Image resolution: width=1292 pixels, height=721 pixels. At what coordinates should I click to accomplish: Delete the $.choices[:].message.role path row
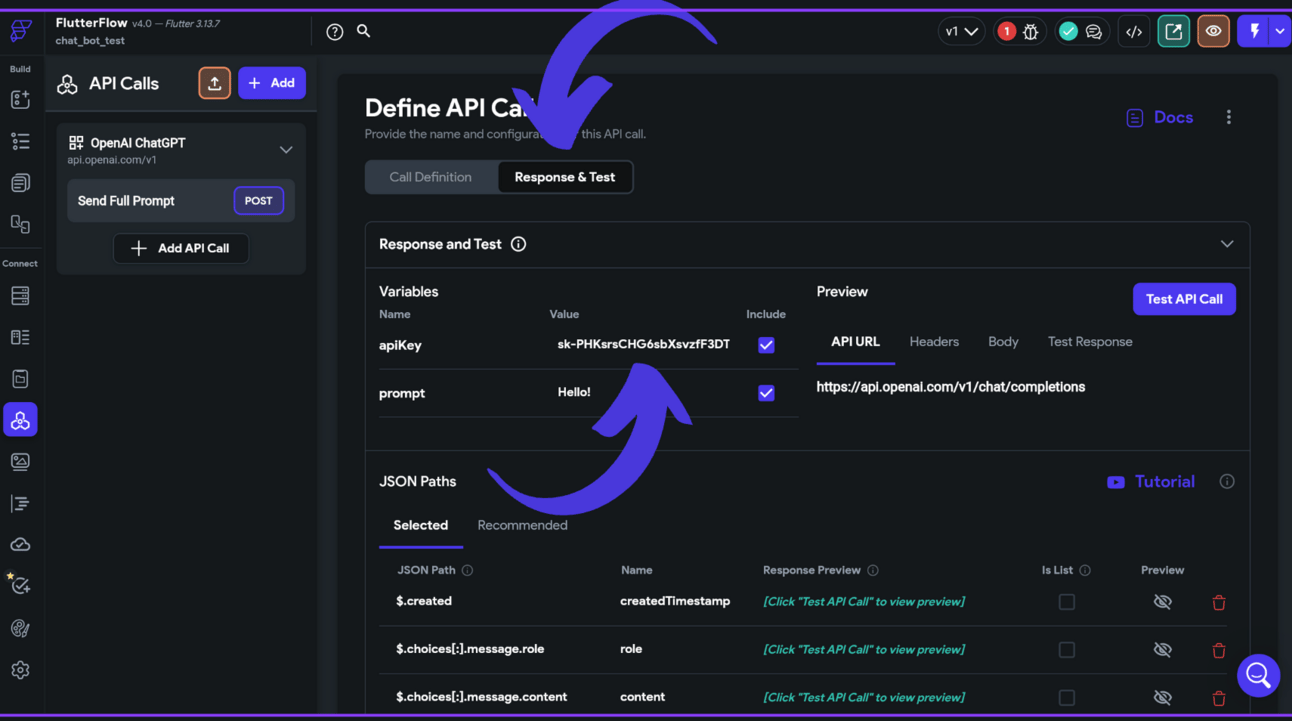1218,650
